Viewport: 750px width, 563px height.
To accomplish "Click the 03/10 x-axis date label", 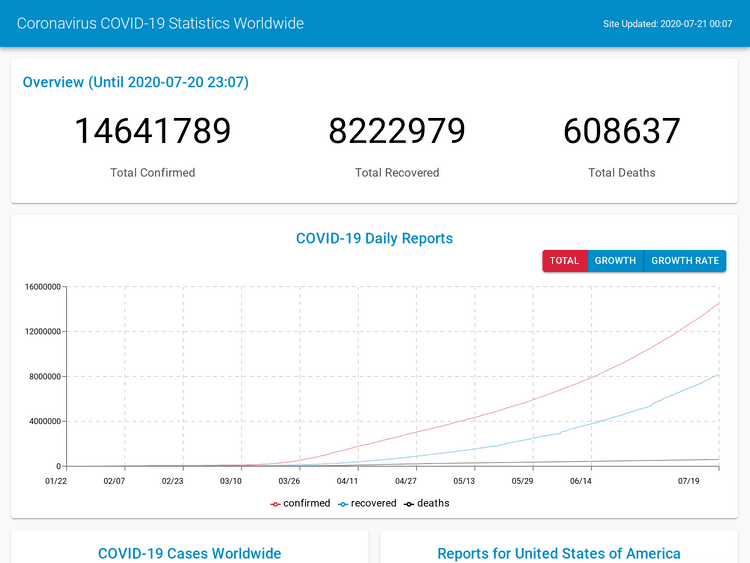I will (x=231, y=481).
